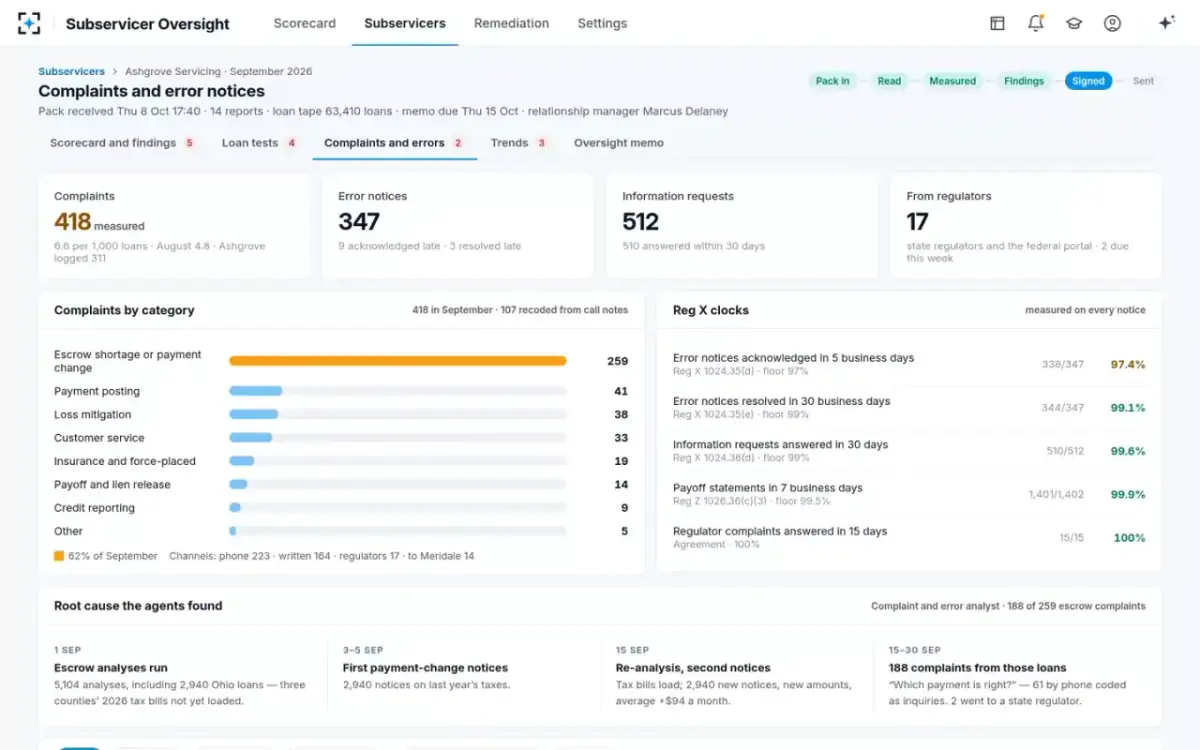Switch to the Loan tests tab

click(x=259, y=143)
